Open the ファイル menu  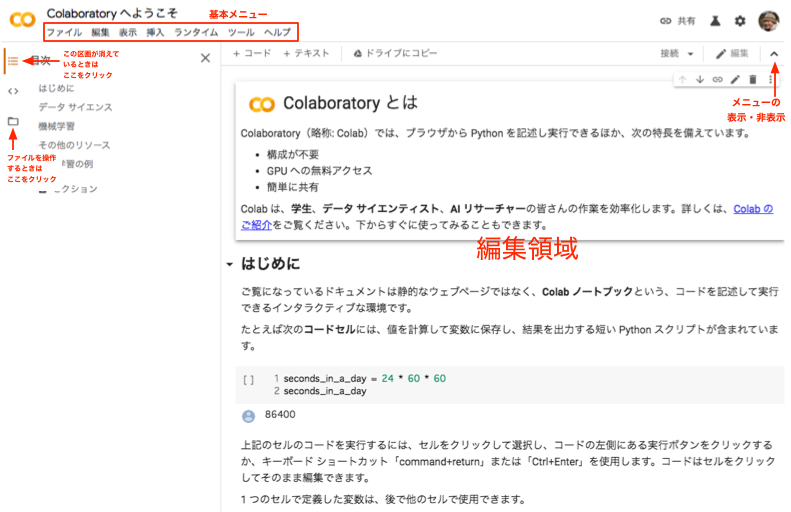[x=64, y=32]
